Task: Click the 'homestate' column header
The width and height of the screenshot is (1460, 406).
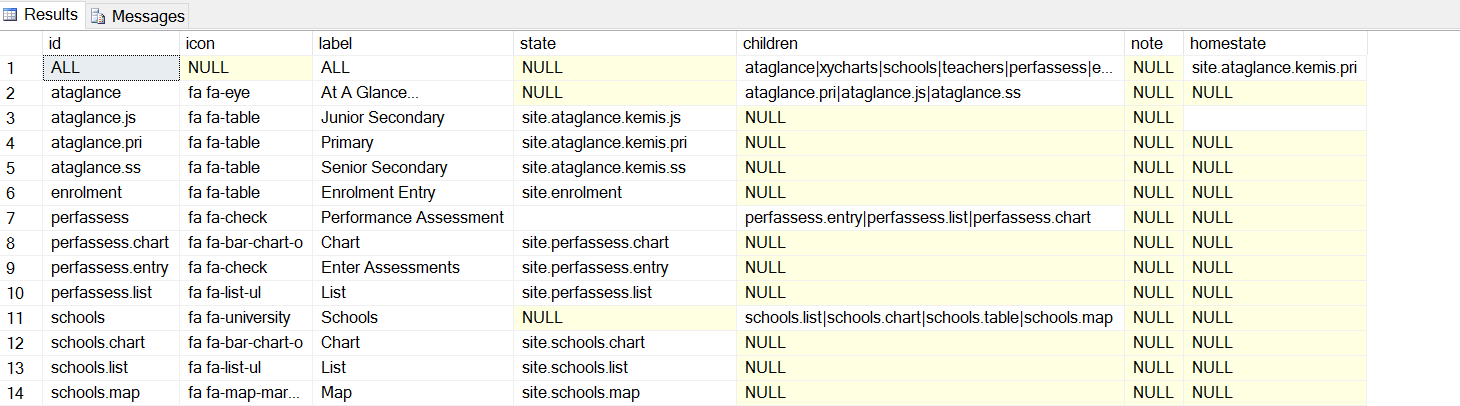Action: click(x=1275, y=43)
